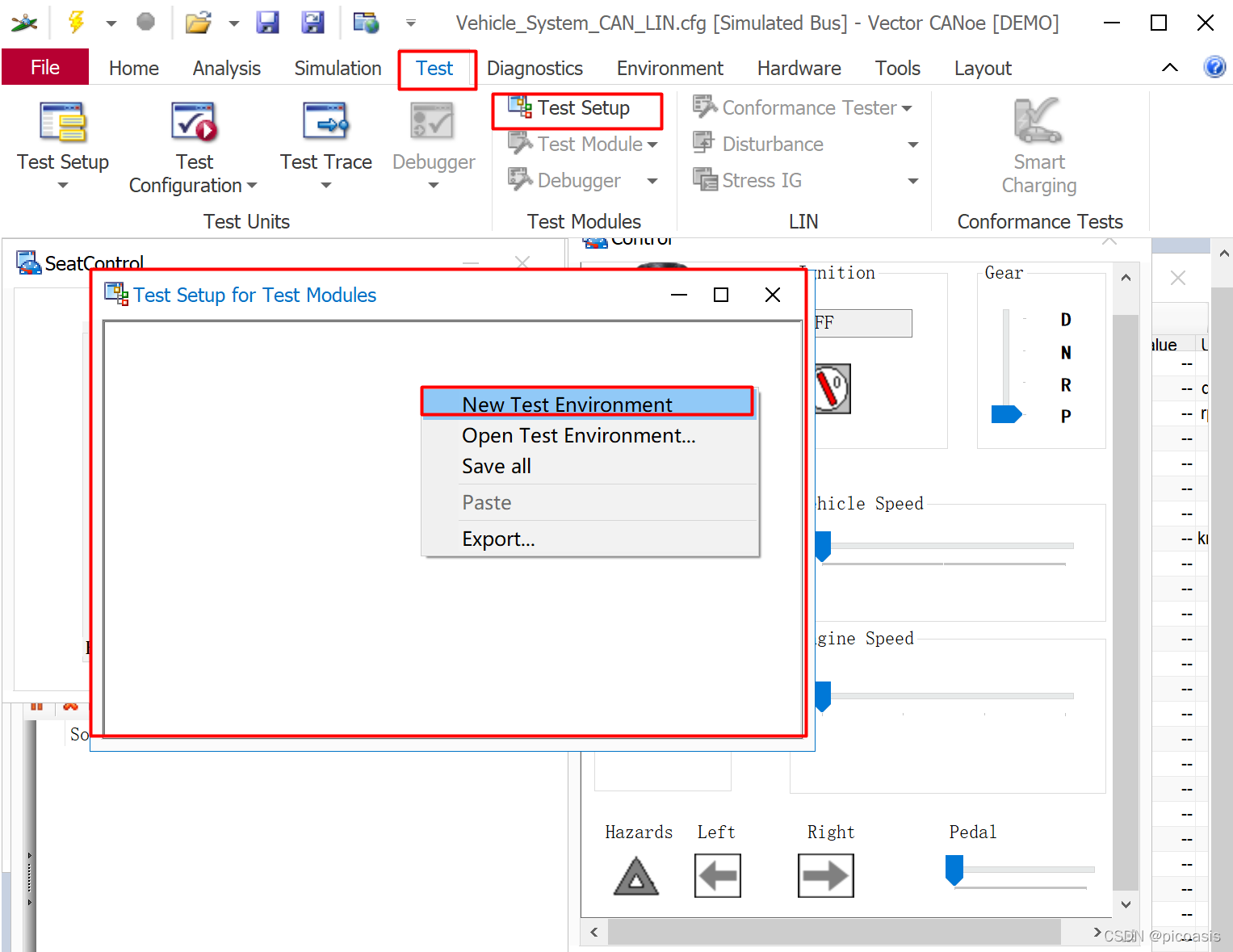Expand the open configuration dropdown arrow
Viewport: 1233px width, 952px height.
pos(234,23)
